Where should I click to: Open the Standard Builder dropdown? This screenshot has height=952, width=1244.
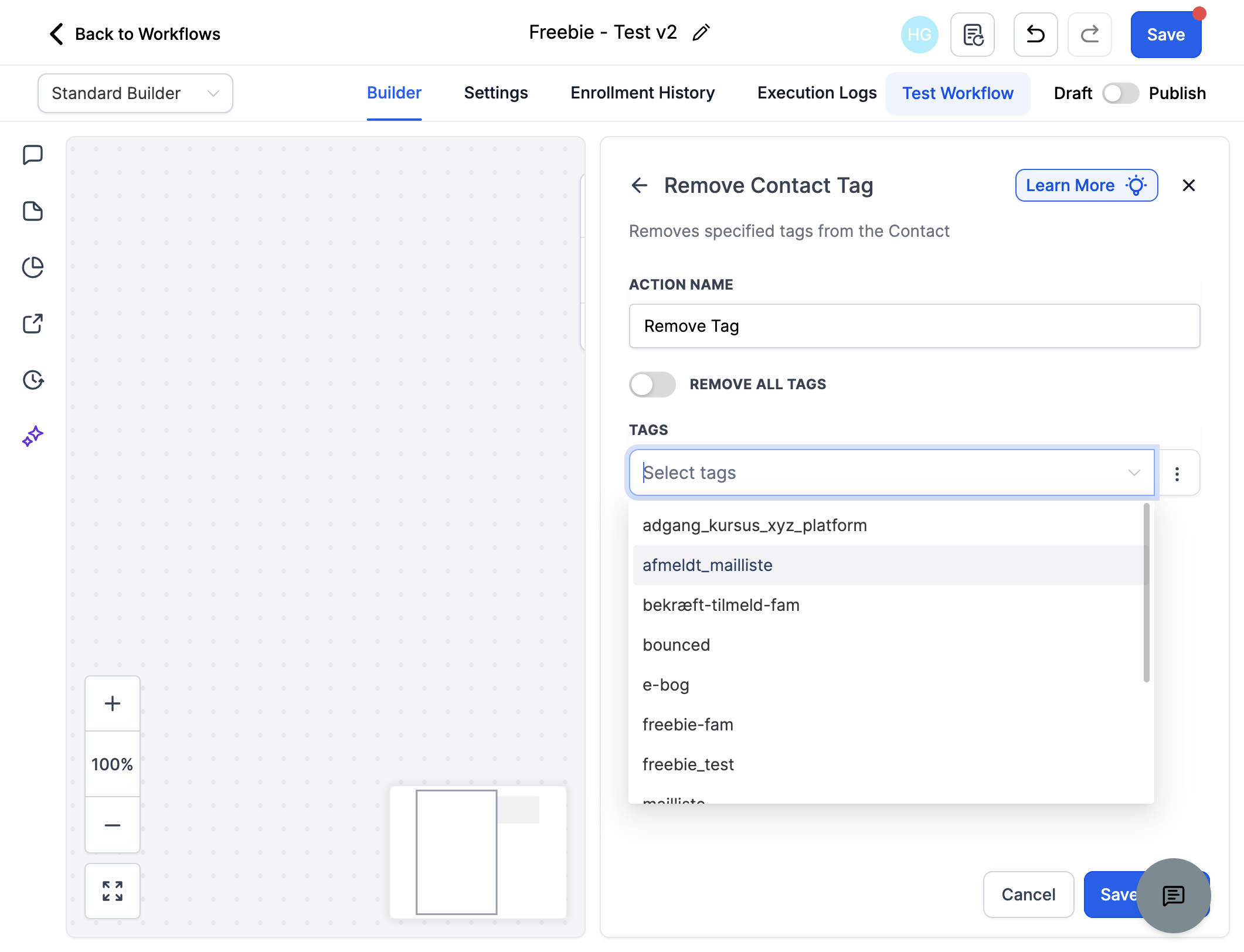click(x=135, y=93)
